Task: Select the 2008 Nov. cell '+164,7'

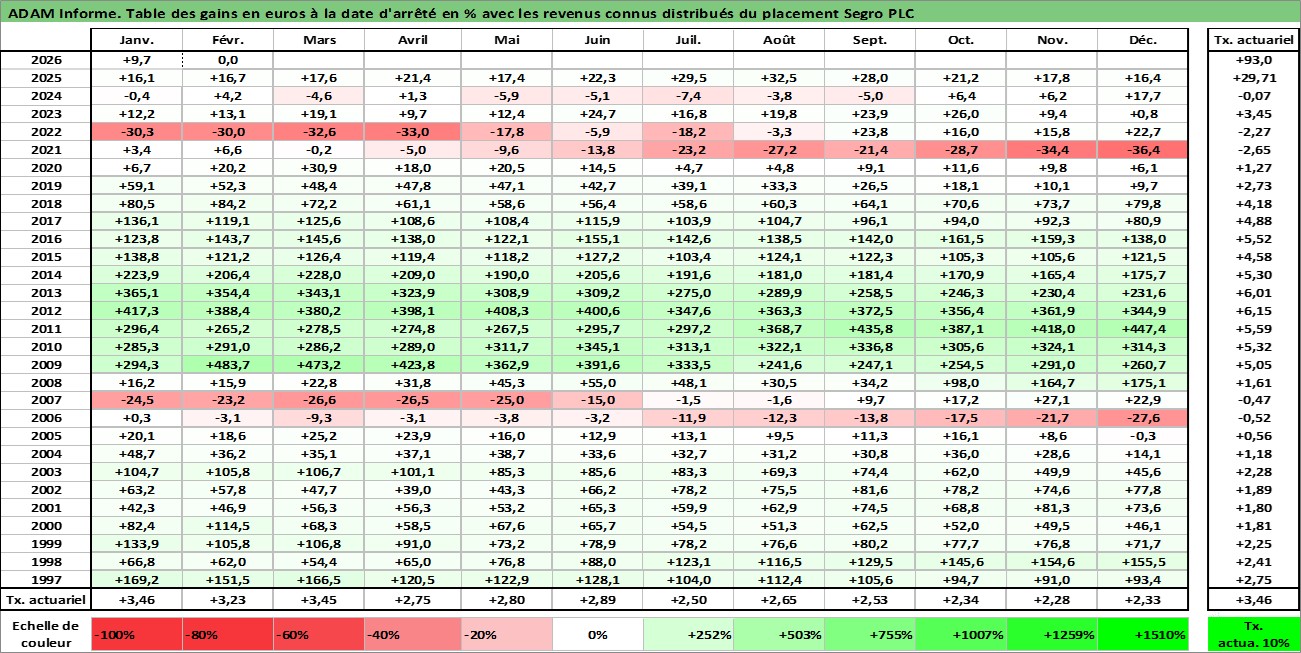Action: click(1051, 382)
